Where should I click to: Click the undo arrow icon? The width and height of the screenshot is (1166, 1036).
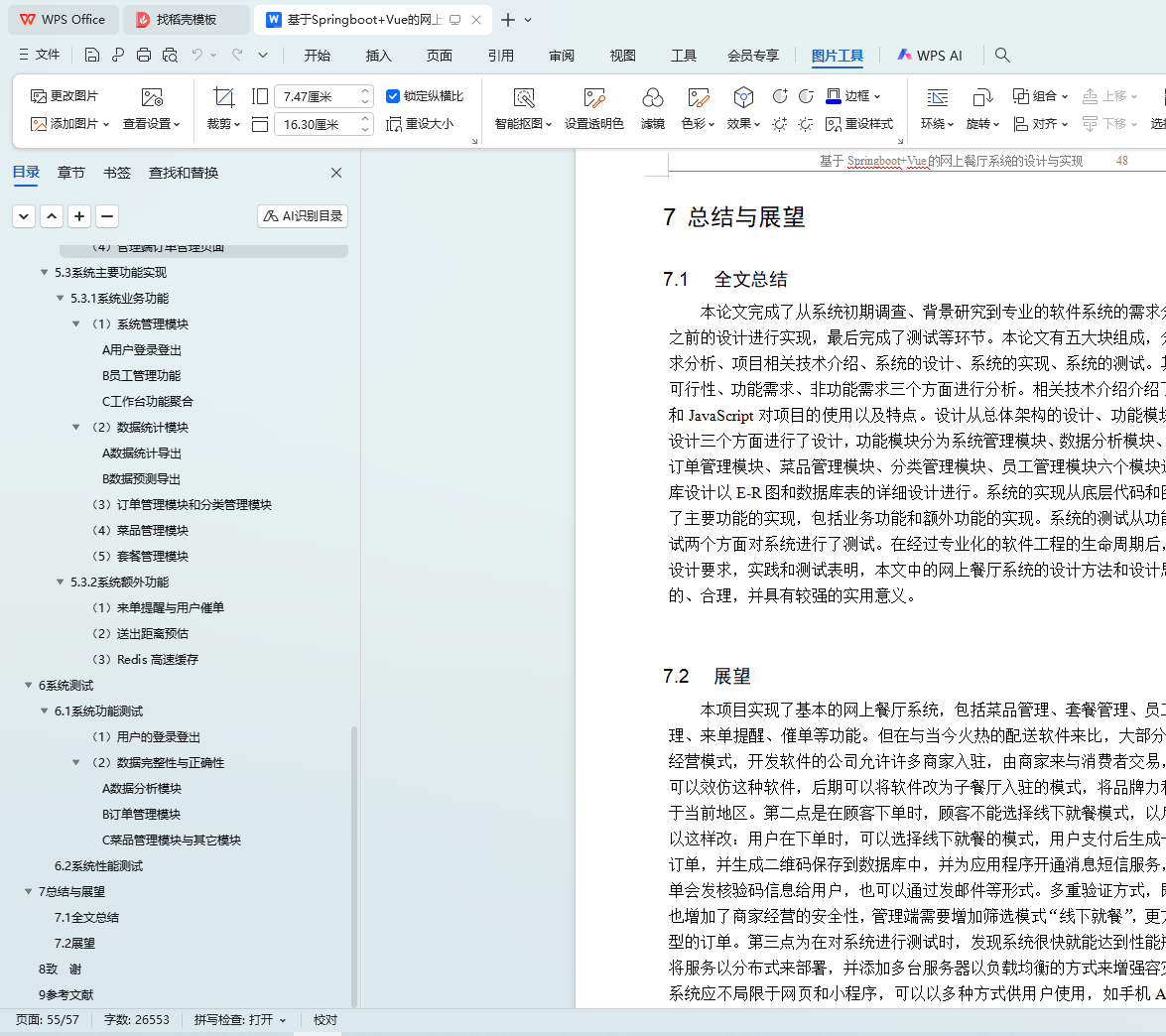point(197,55)
